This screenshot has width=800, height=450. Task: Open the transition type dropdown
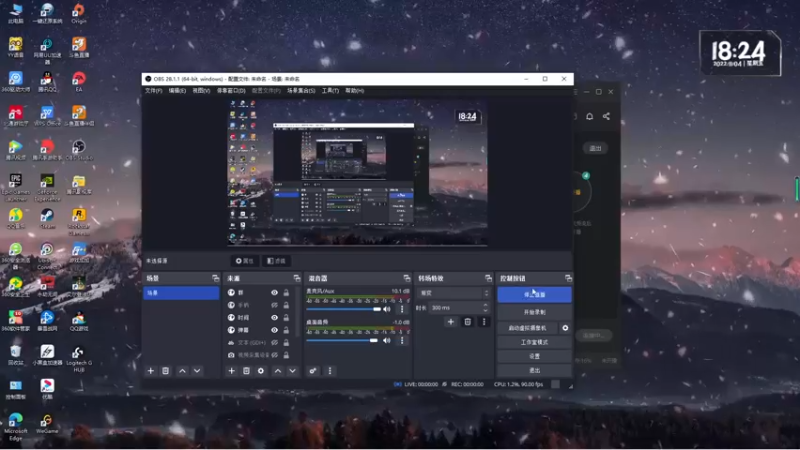coord(454,293)
